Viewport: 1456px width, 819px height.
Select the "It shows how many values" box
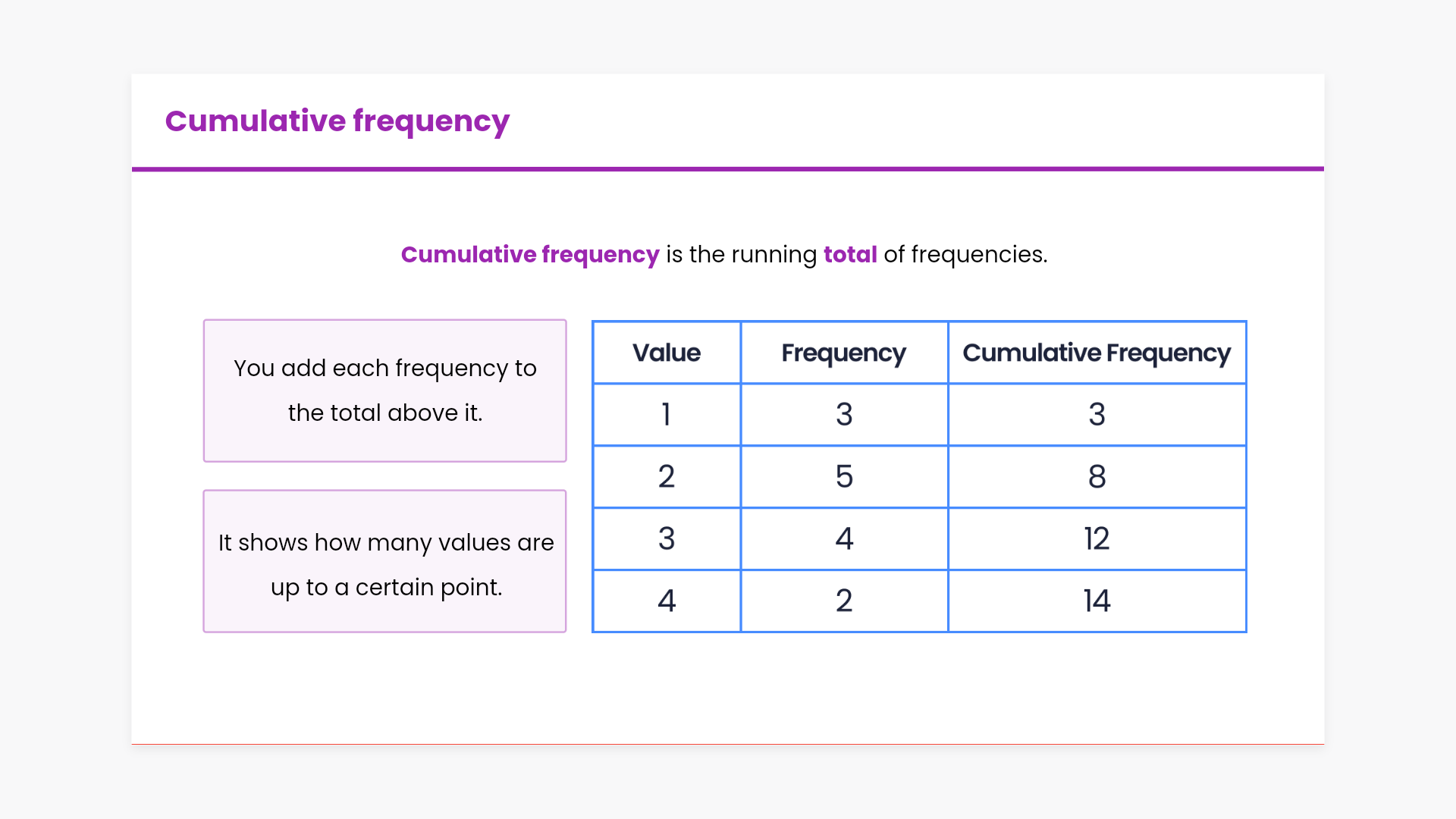tap(384, 561)
